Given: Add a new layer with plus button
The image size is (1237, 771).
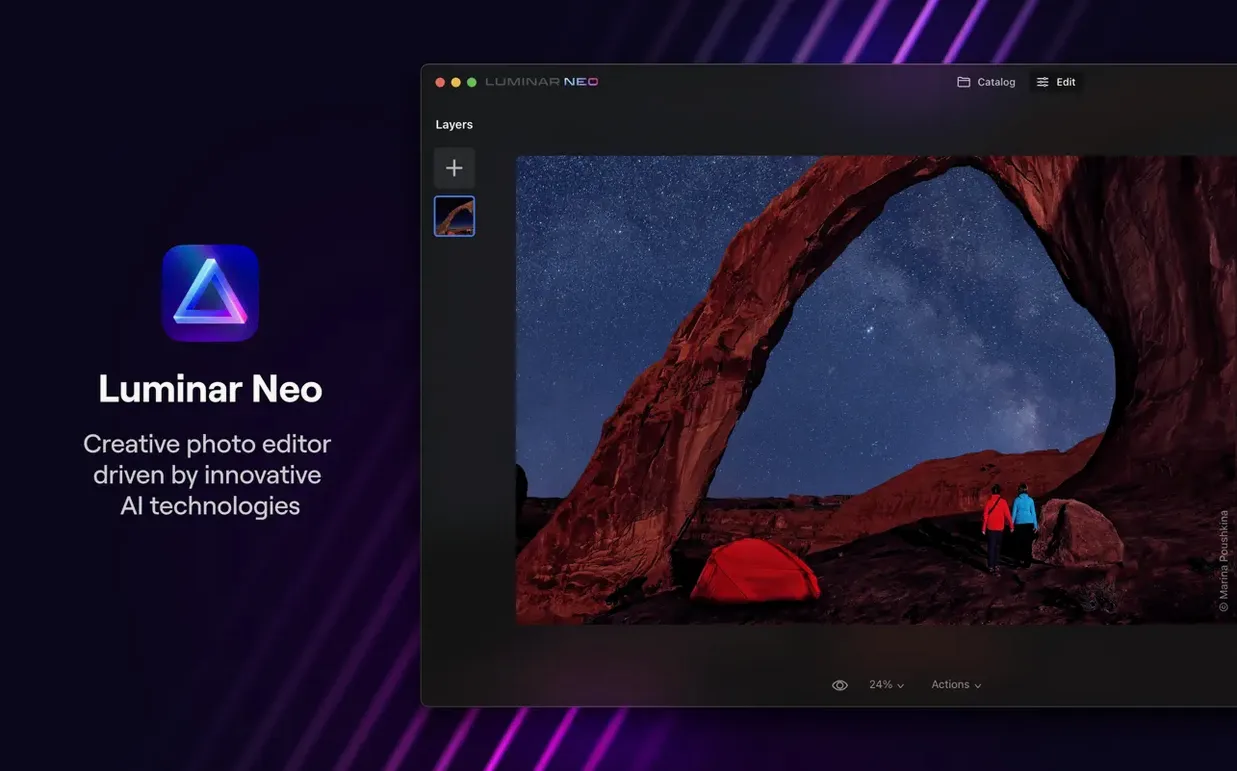Looking at the screenshot, I should [454, 168].
